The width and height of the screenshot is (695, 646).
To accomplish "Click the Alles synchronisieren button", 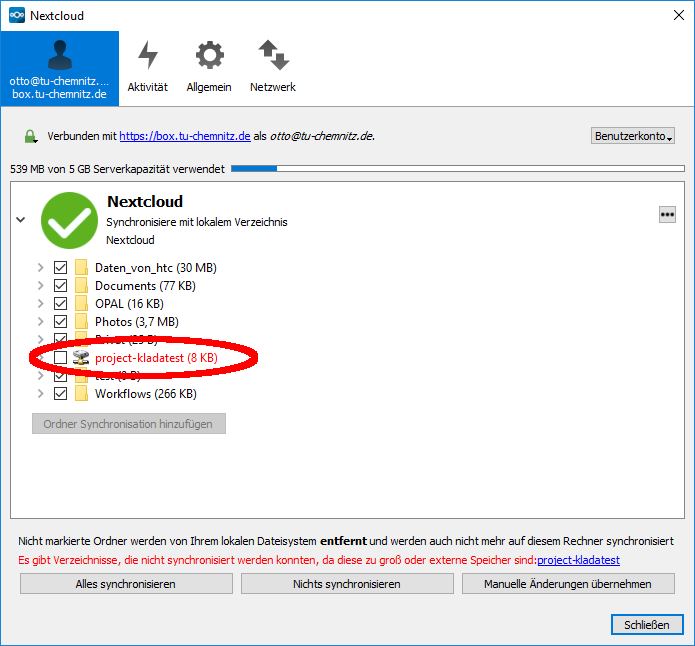I will tap(126, 584).
